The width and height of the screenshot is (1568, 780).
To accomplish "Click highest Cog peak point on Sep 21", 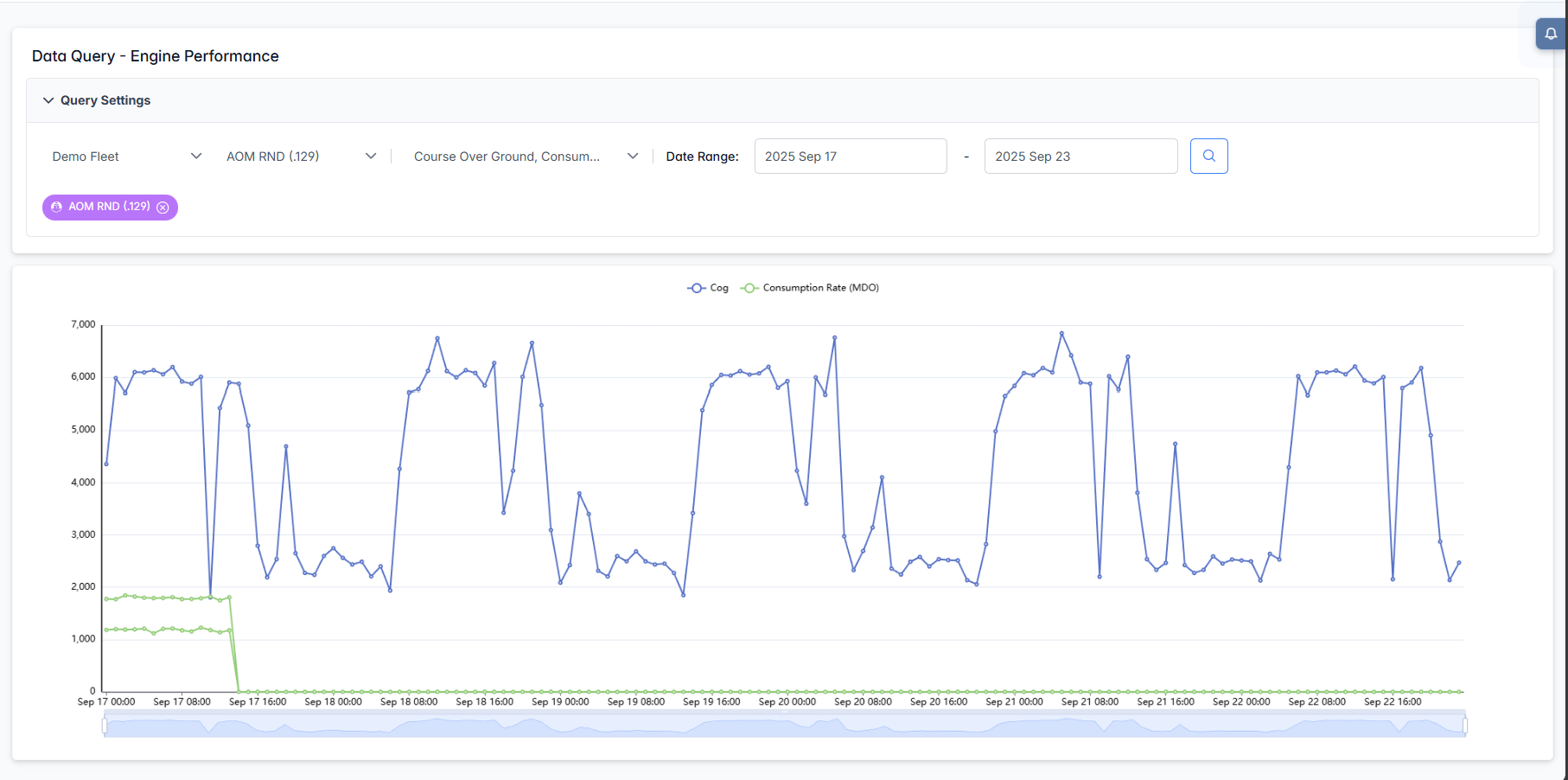I will [1061, 333].
